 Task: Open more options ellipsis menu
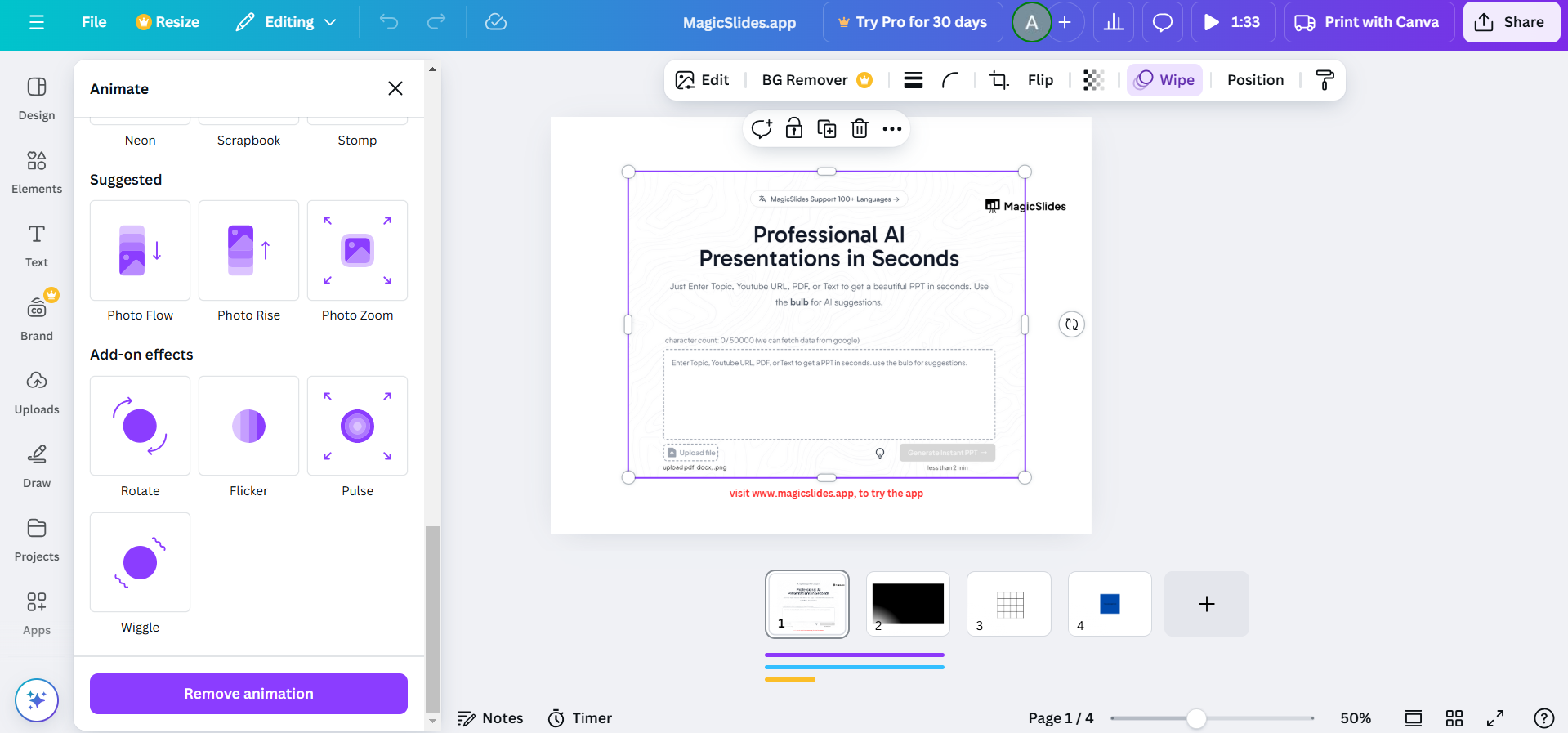pos(892,129)
